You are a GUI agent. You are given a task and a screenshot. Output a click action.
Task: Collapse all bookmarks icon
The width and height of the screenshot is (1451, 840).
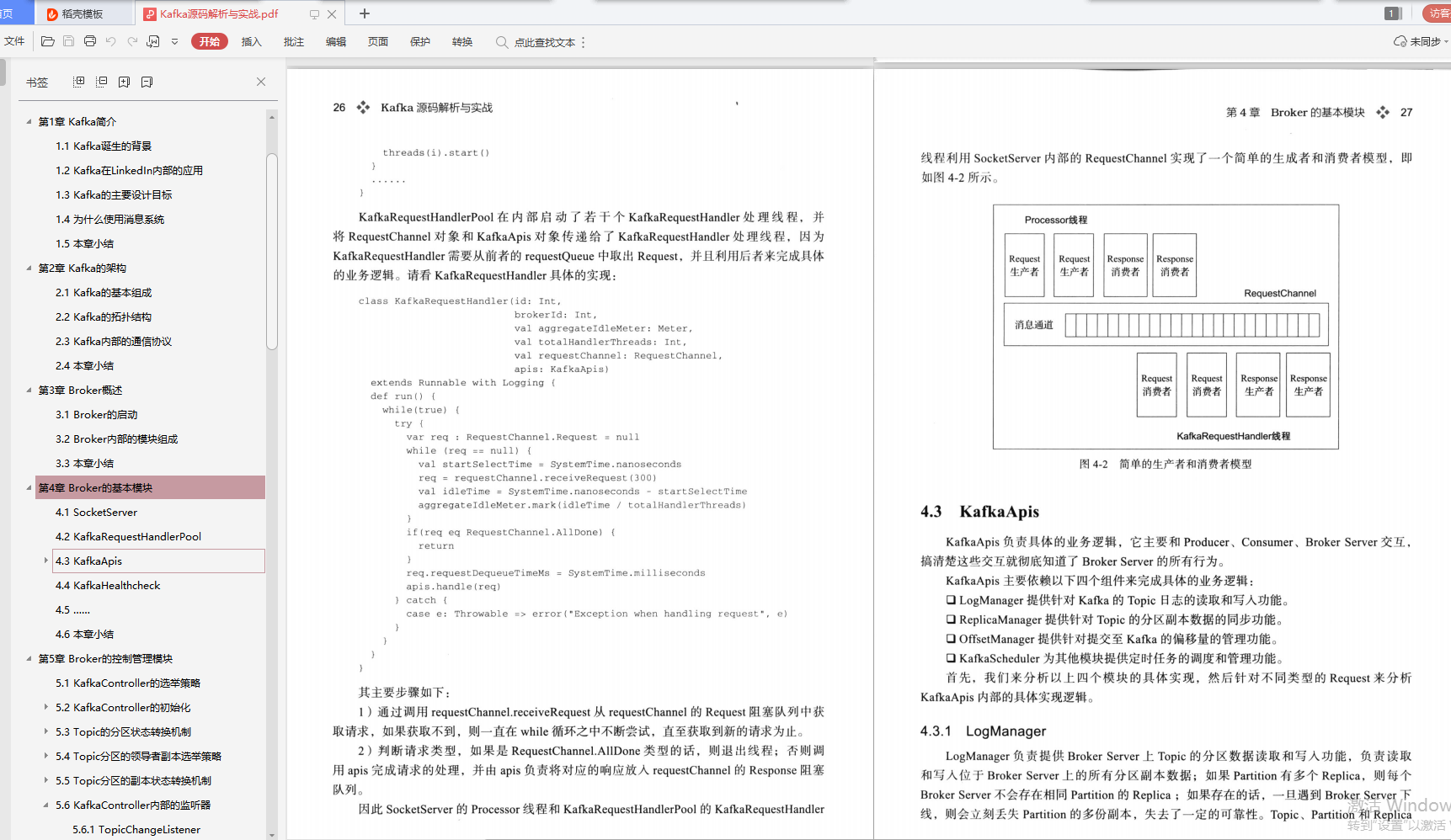[102, 82]
